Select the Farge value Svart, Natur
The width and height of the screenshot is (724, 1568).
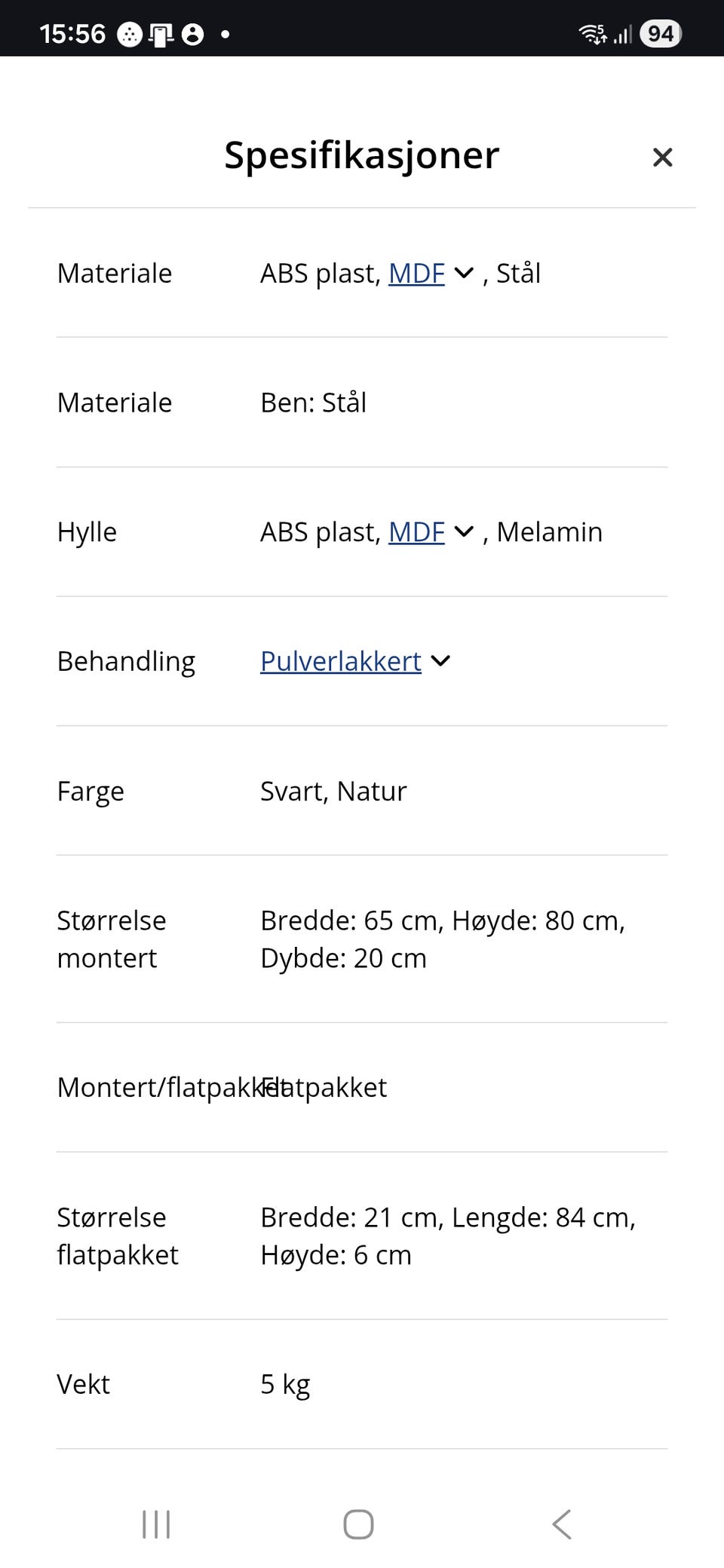coord(333,791)
